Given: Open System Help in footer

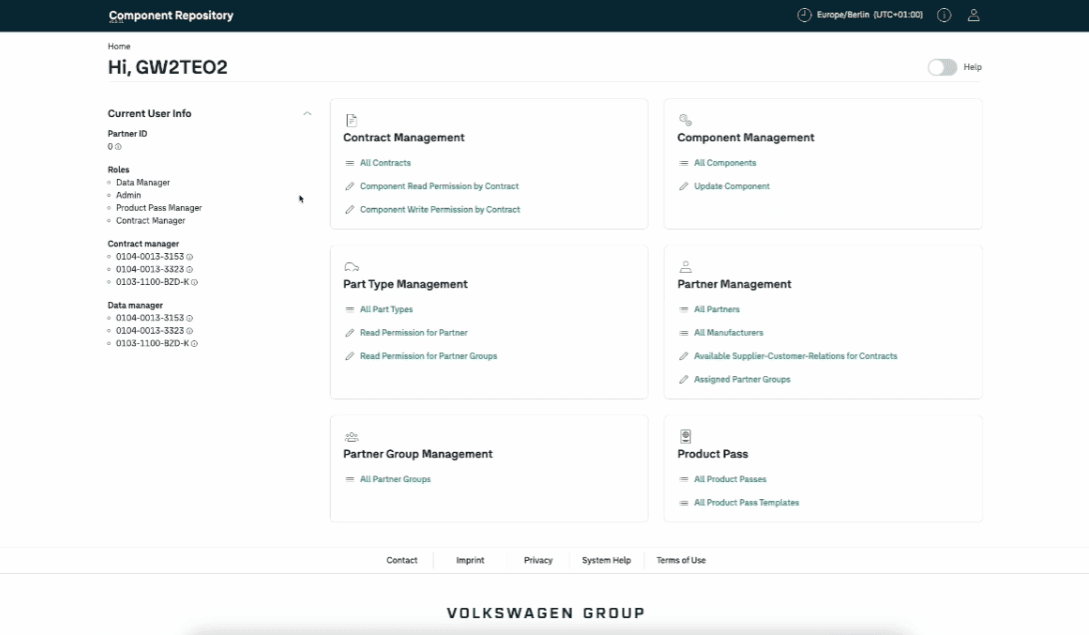Looking at the screenshot, I should (x=606, y=561).
